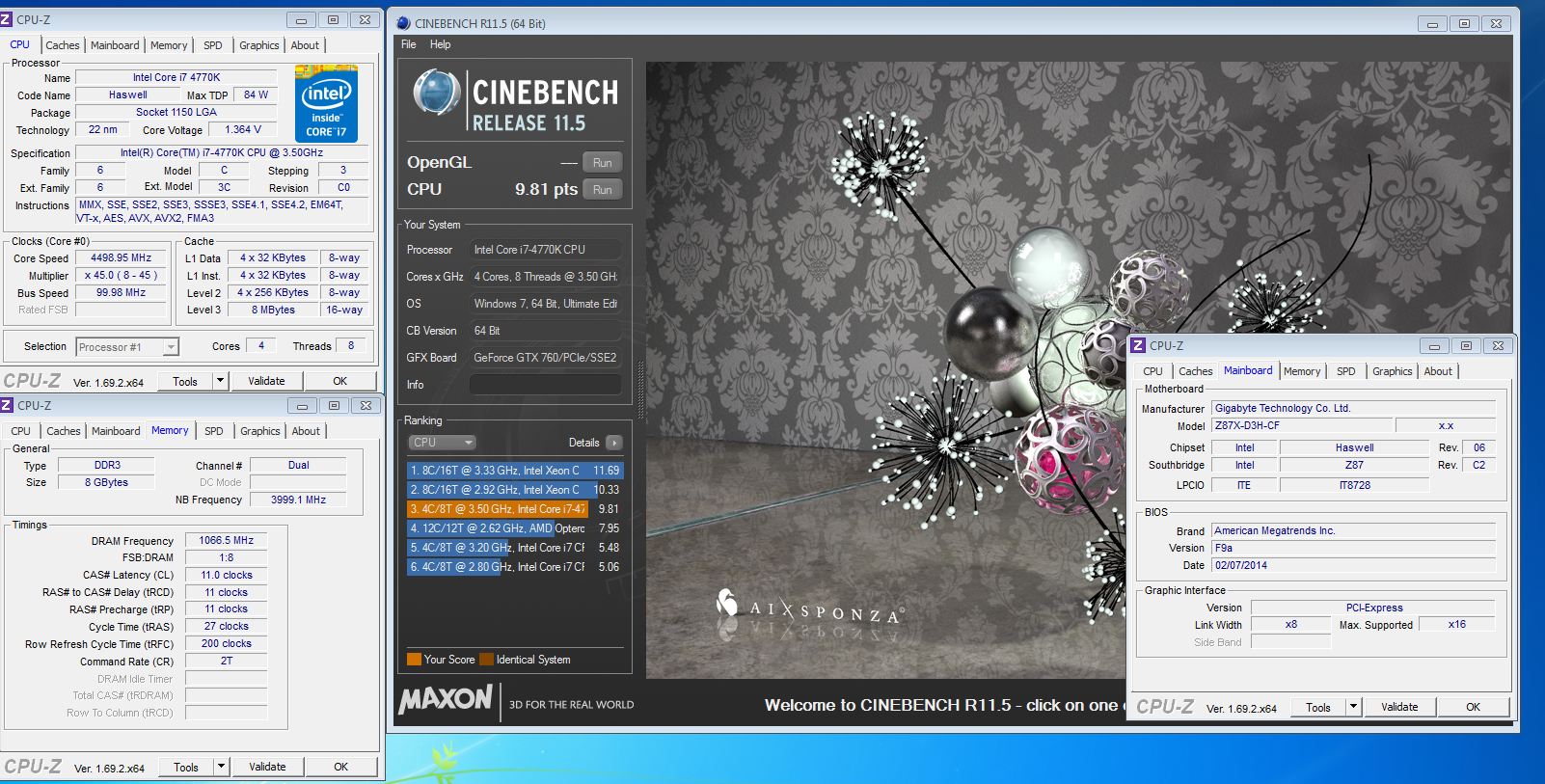The width and height of the screenshot is (1545, 784).
Task: Click the Identical System legend swatch
Action: [487, 660]
